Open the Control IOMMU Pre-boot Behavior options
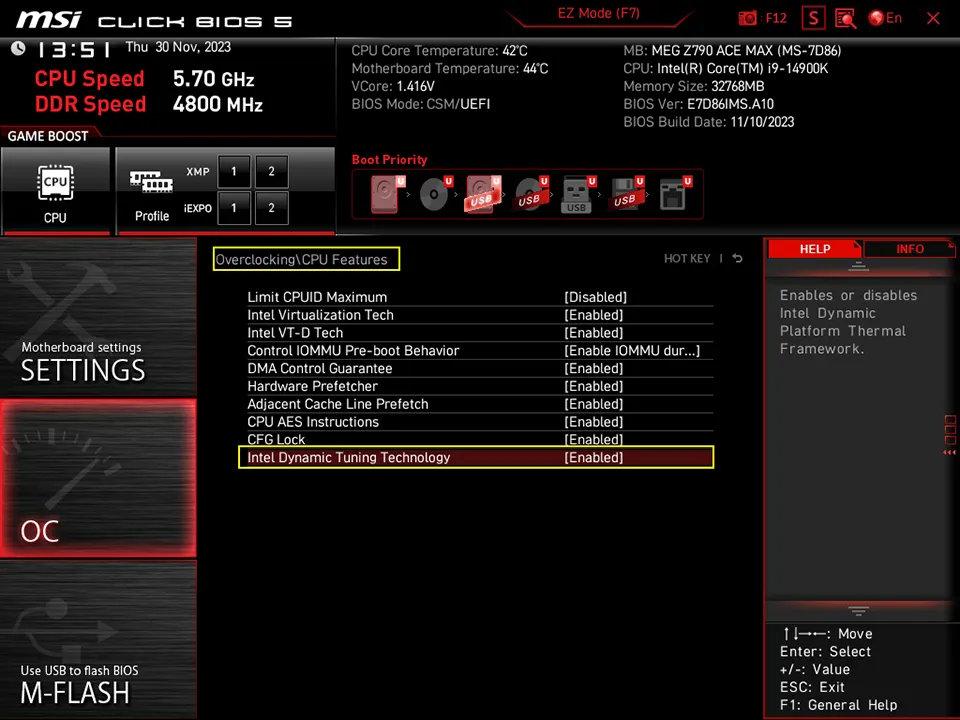This screenshot has width=960, height=720. [632, 350]
